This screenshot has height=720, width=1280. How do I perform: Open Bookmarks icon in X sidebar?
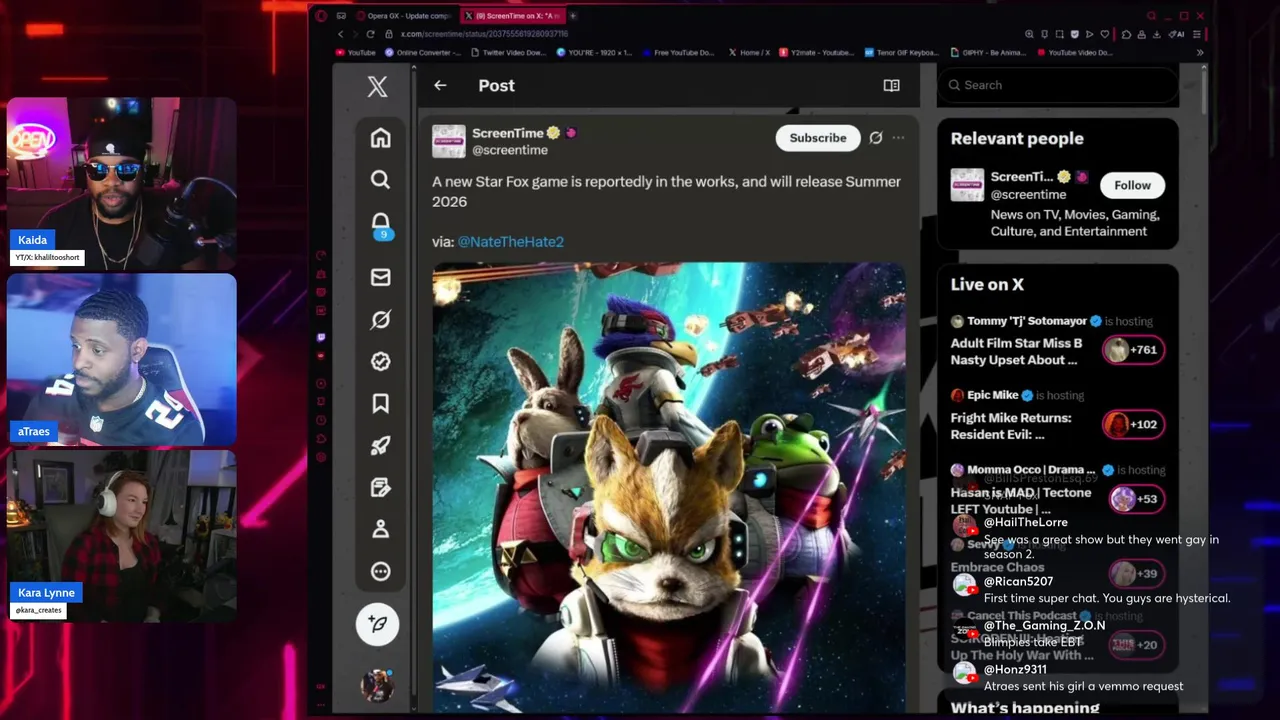380,404
